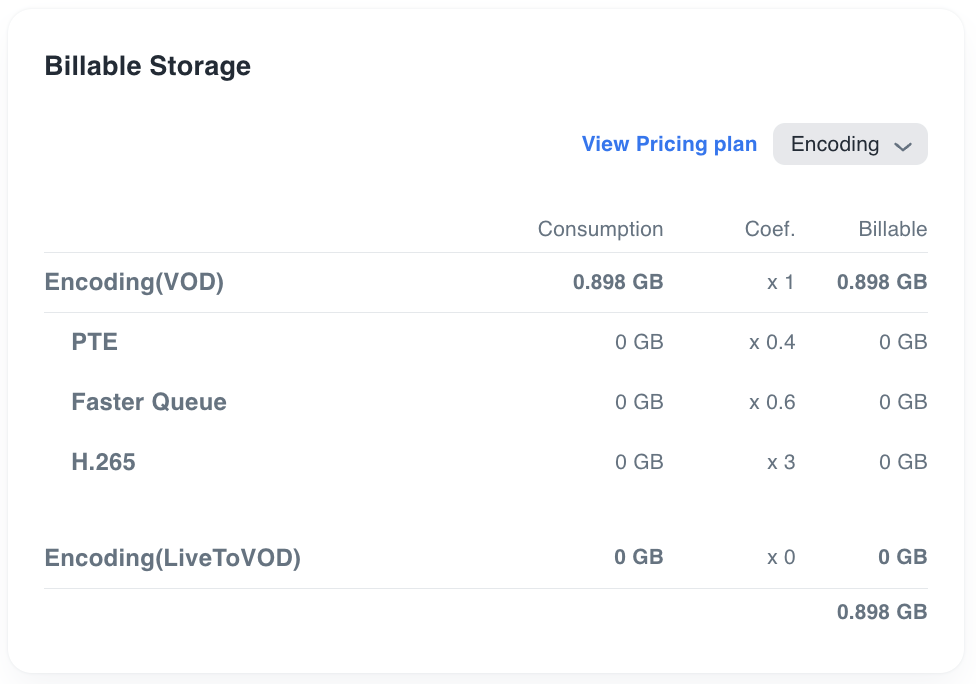Viewport: 976px width, 684px height.
Task: Click the PTE row label
Action: [x=95, y=342]
